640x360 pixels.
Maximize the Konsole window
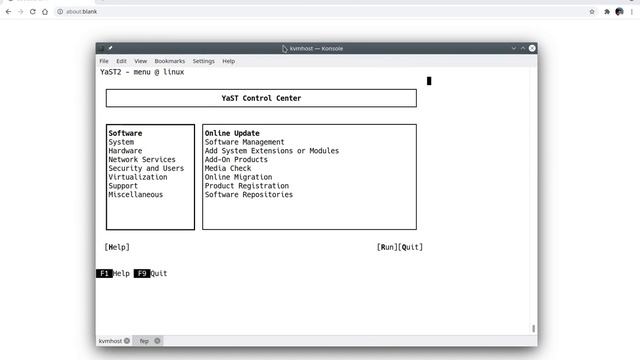(523, 48)
